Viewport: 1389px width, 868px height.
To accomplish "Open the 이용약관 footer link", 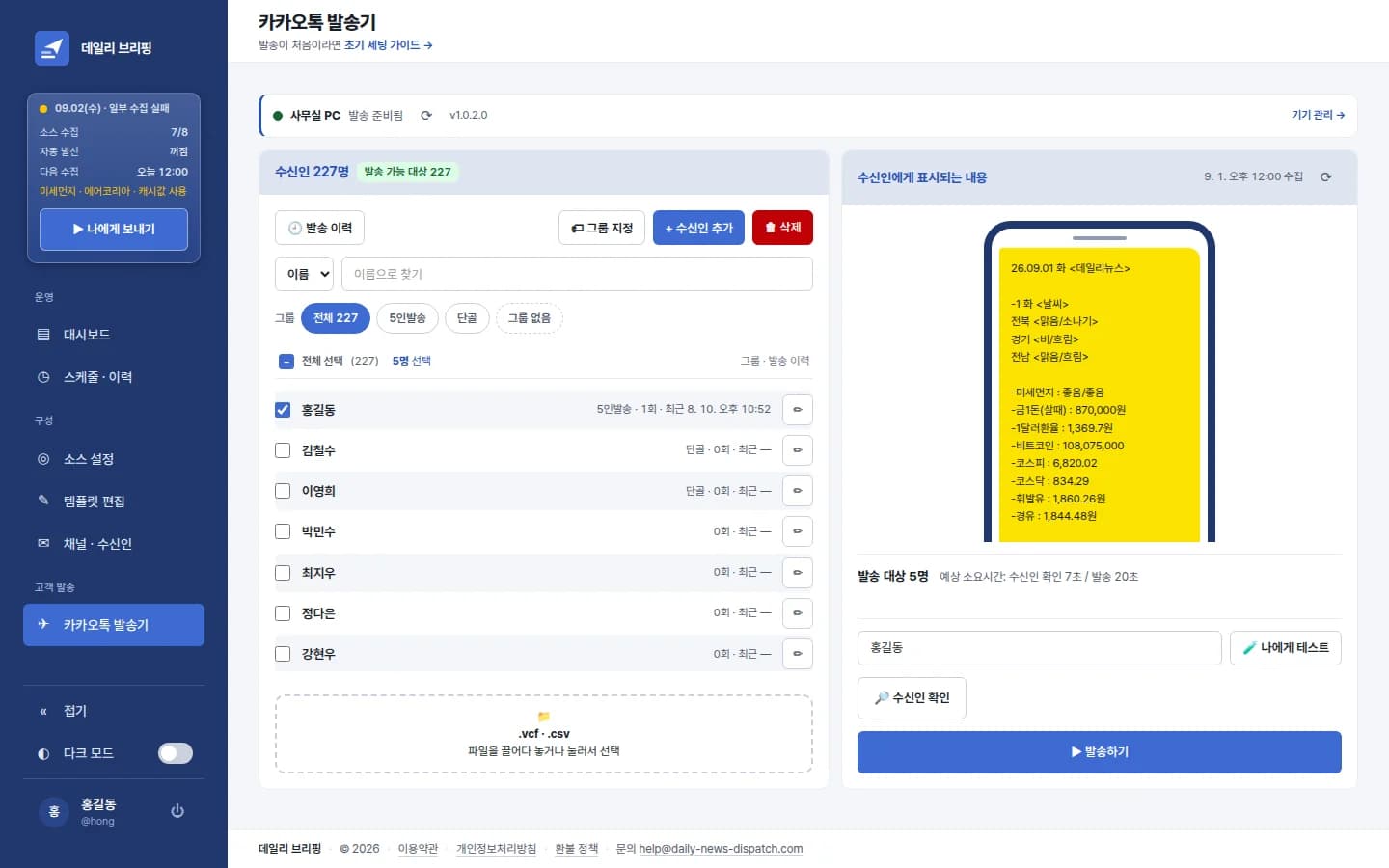I will tap(418, 849).
